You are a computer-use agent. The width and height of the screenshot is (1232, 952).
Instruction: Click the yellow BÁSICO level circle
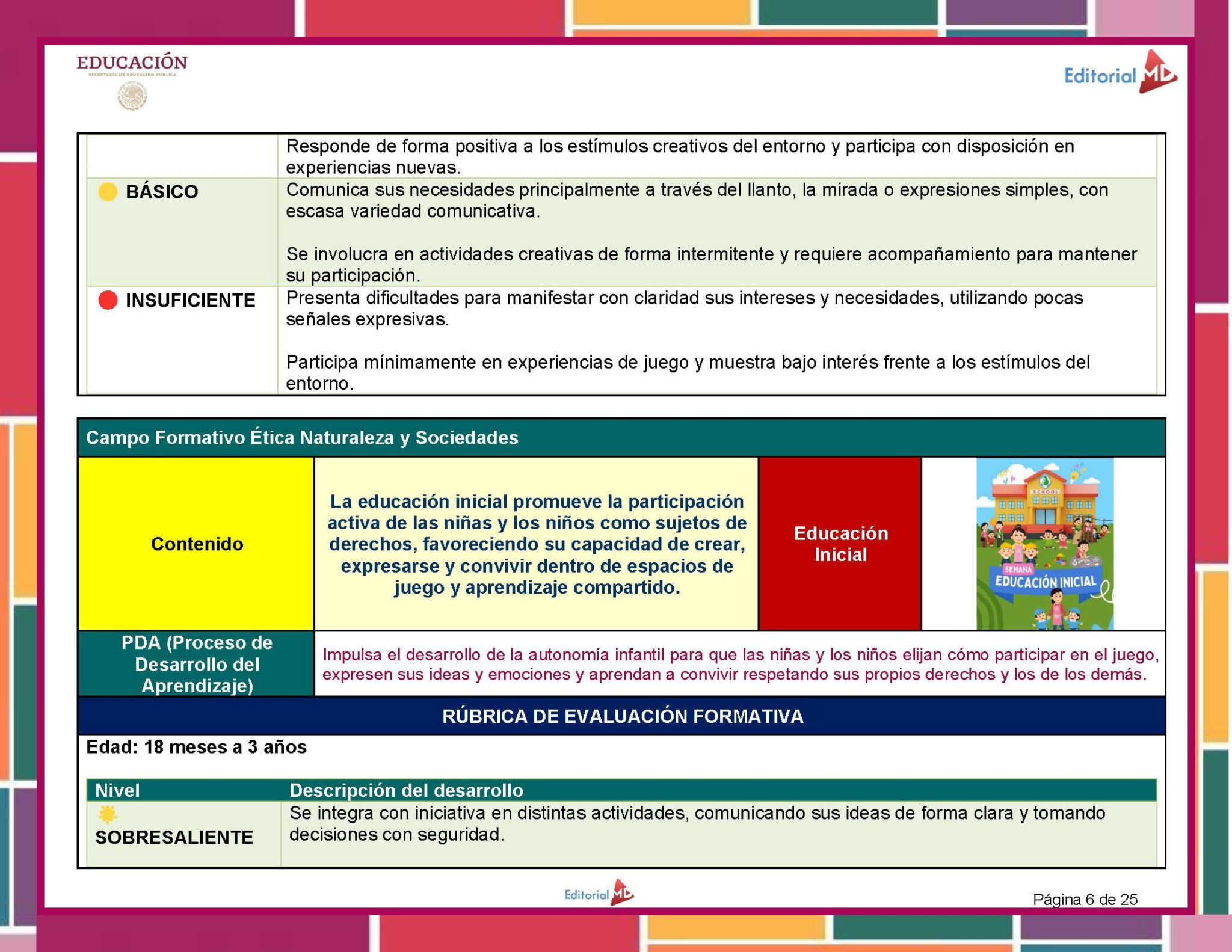[x=108, y=192]
